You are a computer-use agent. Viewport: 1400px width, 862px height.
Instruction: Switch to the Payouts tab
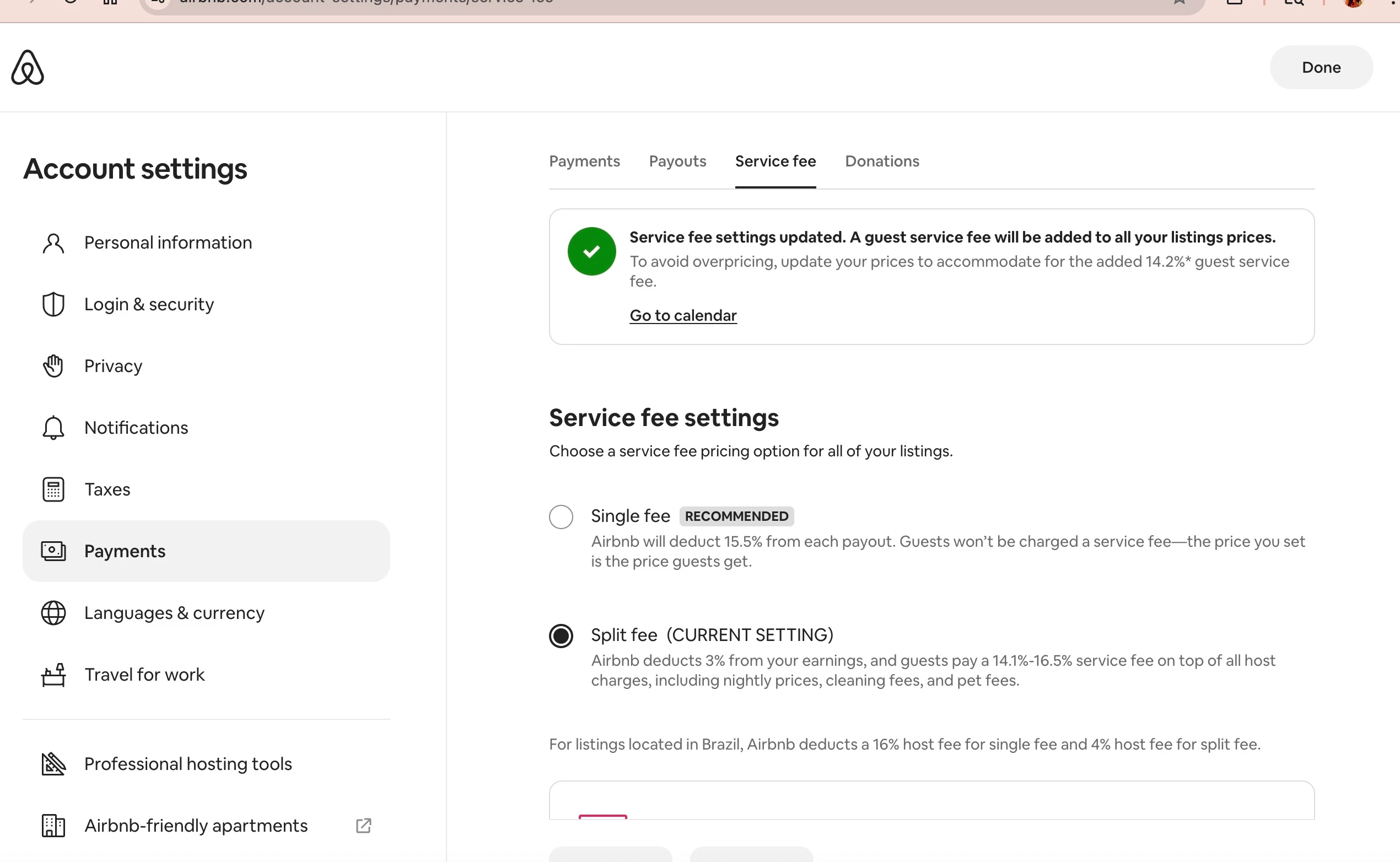tap(677, 161)
